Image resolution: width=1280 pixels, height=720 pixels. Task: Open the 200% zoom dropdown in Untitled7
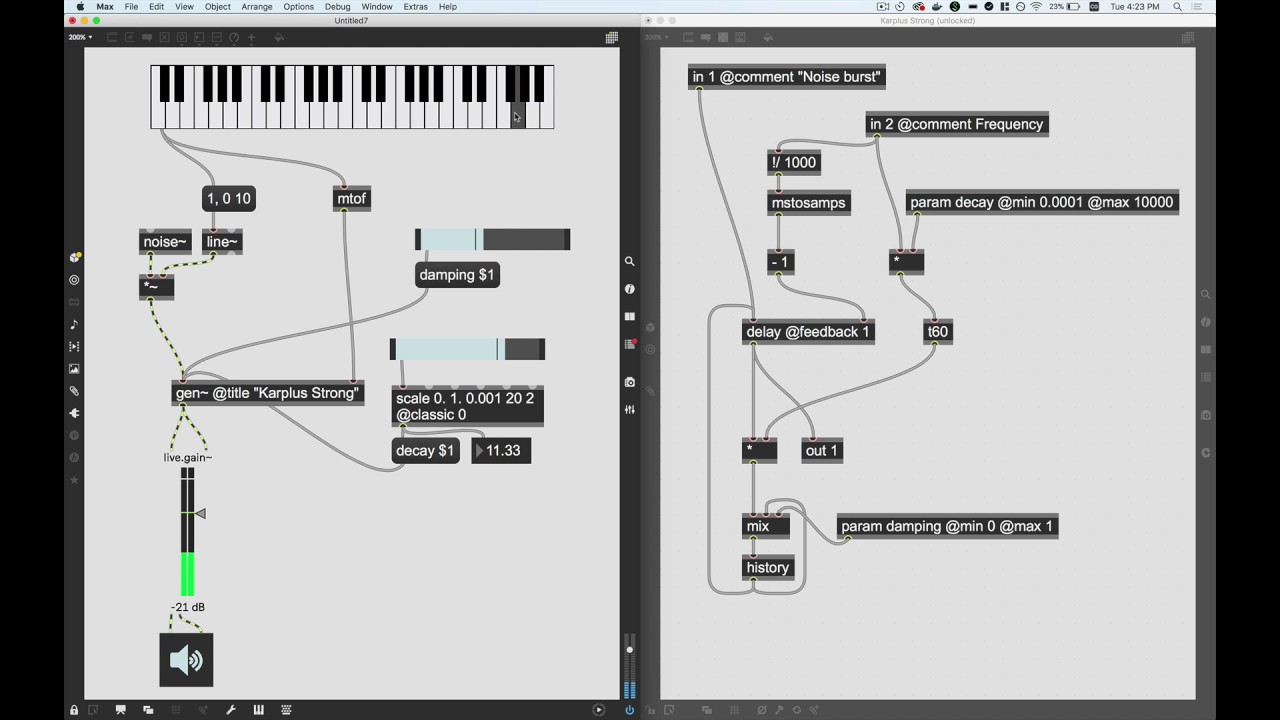(80, 38)
